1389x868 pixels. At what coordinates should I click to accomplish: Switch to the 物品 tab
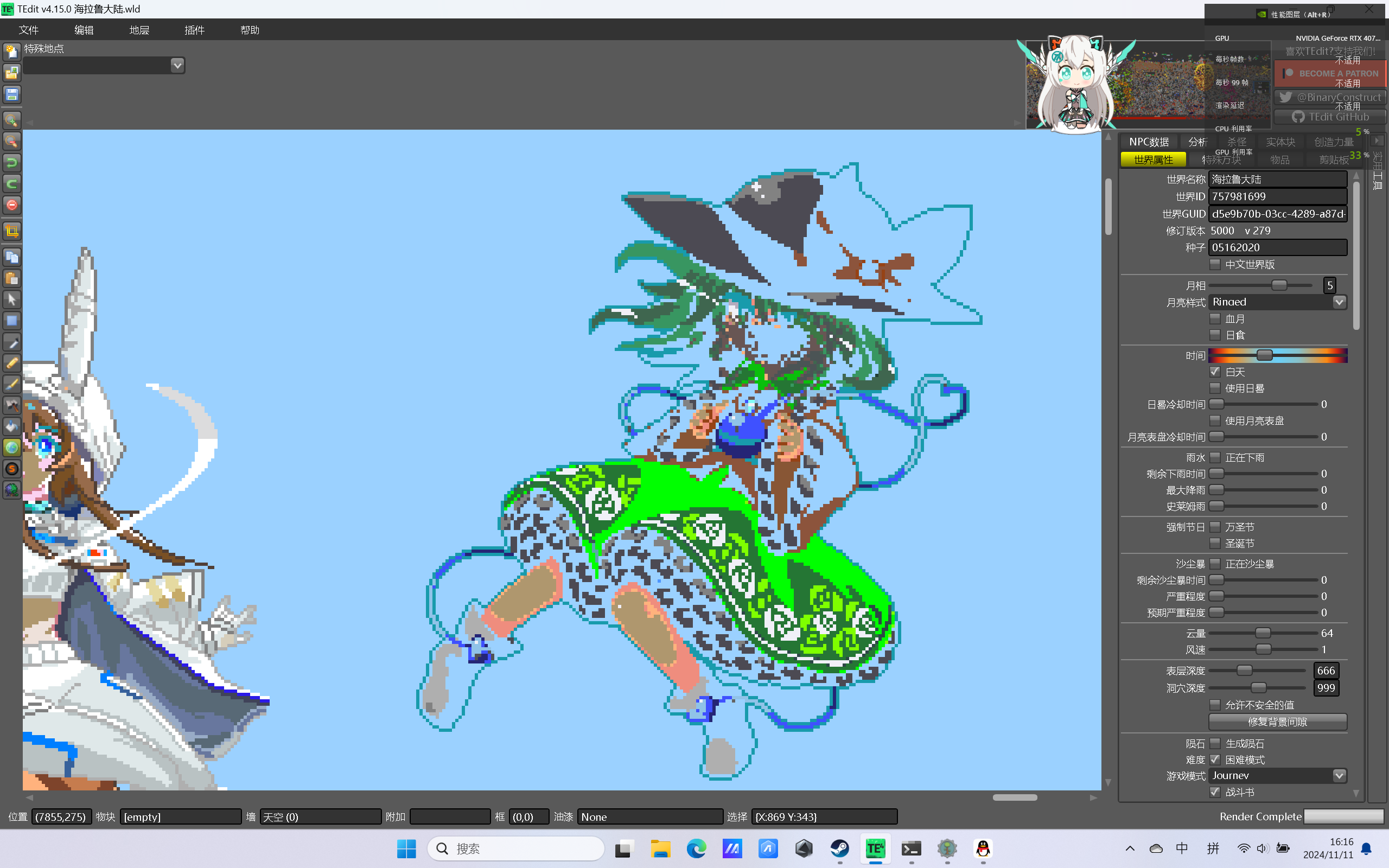pyautogui.click(x=1279, y=159)
